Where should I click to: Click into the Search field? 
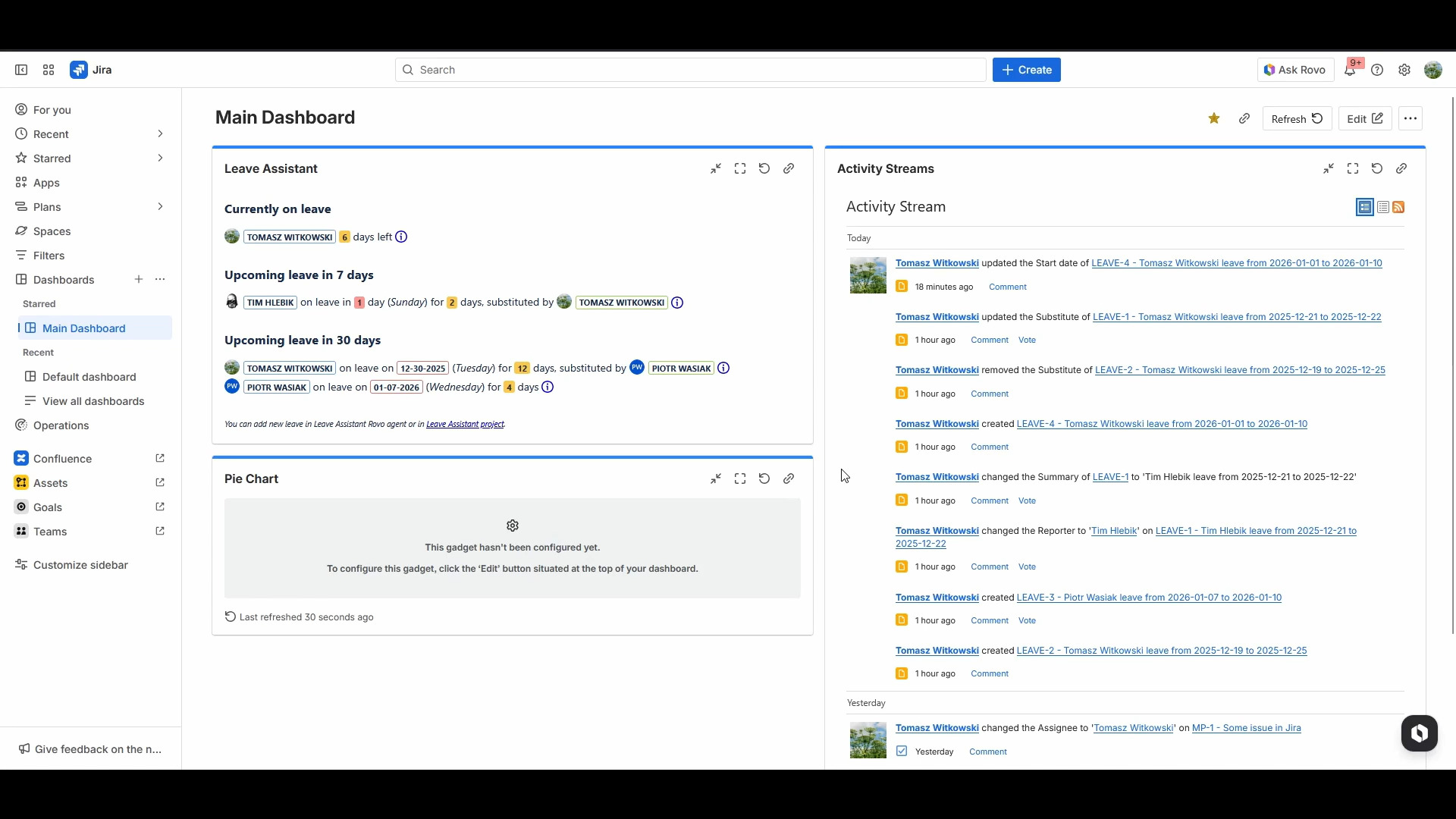point(690,70)
